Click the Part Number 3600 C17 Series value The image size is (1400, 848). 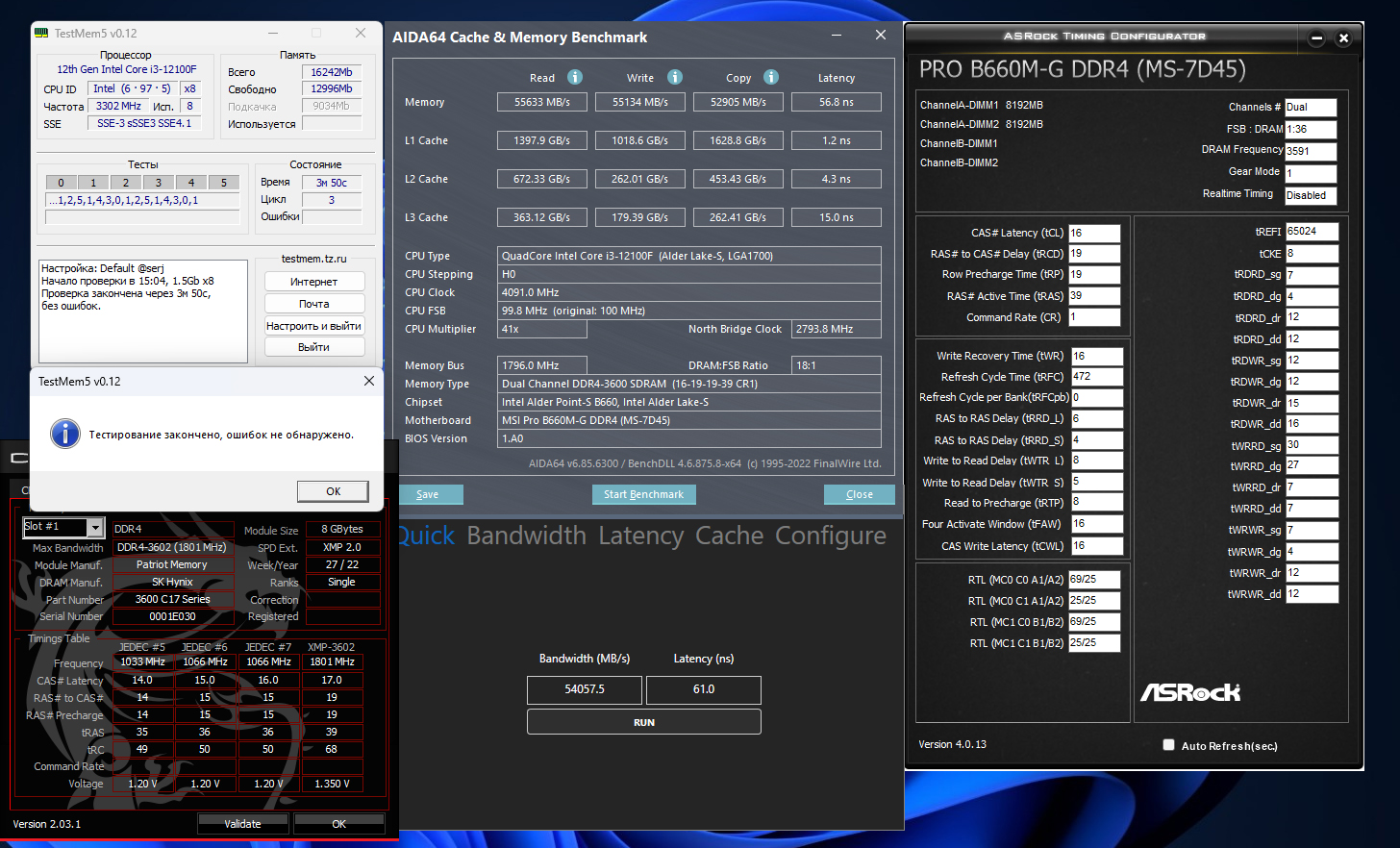click(173, 599)
